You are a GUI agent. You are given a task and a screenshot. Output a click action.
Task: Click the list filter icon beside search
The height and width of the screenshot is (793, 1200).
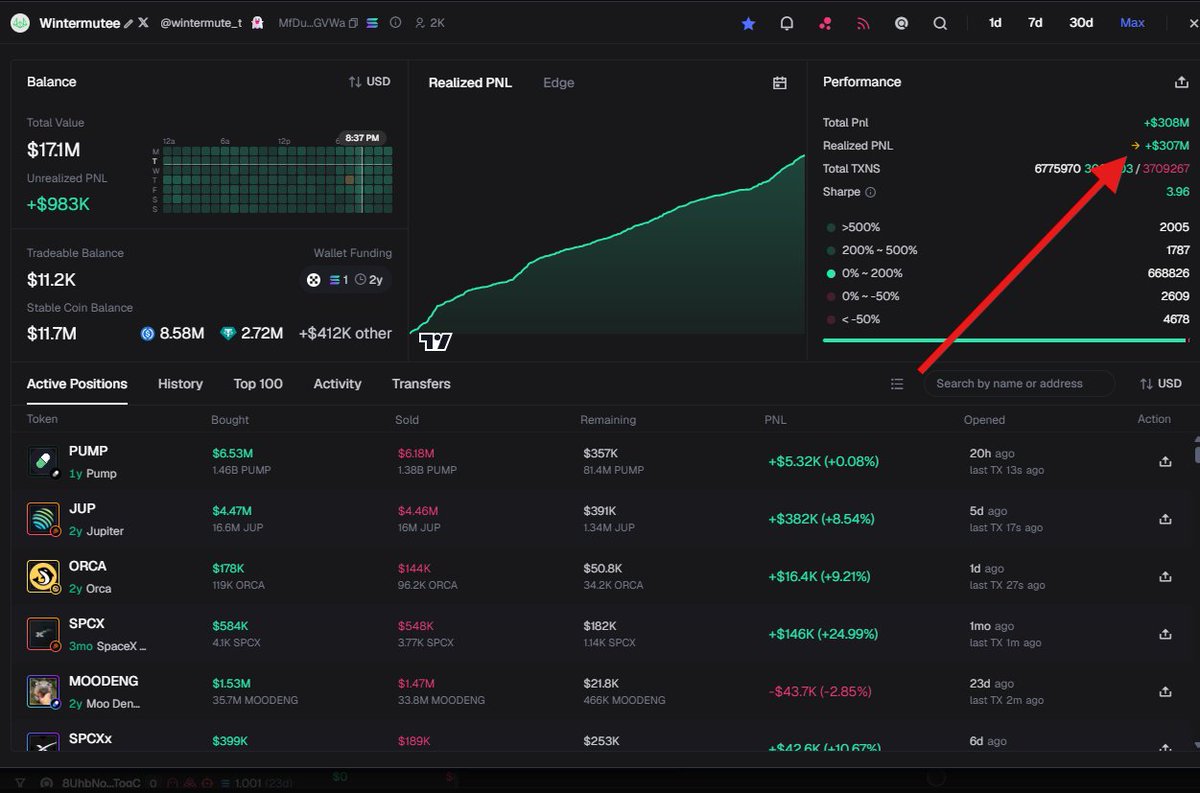pyautogui.click(x=897, y=384)
